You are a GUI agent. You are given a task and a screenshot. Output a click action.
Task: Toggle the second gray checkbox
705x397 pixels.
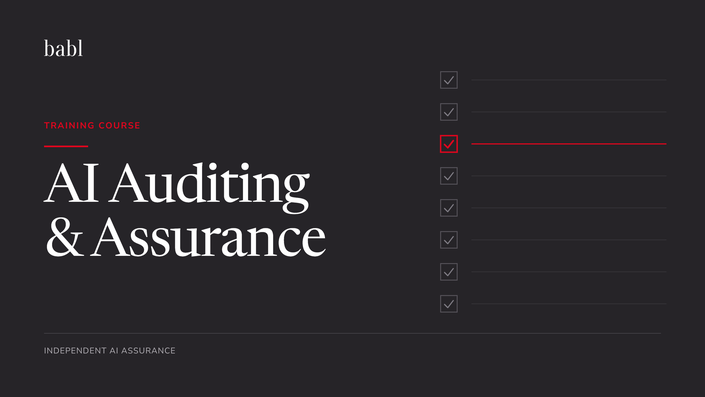click(x=449, y=112)
